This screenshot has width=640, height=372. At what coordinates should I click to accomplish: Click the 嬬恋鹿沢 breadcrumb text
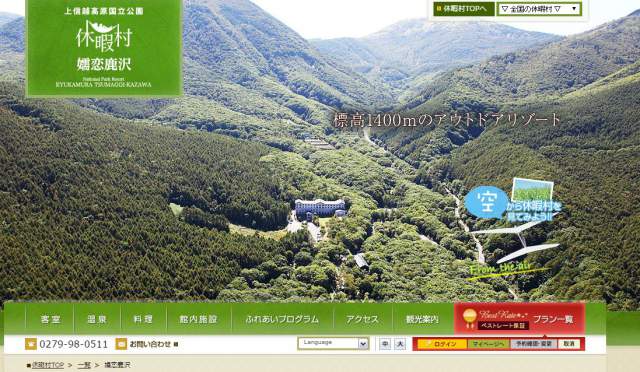pos(118,365)
